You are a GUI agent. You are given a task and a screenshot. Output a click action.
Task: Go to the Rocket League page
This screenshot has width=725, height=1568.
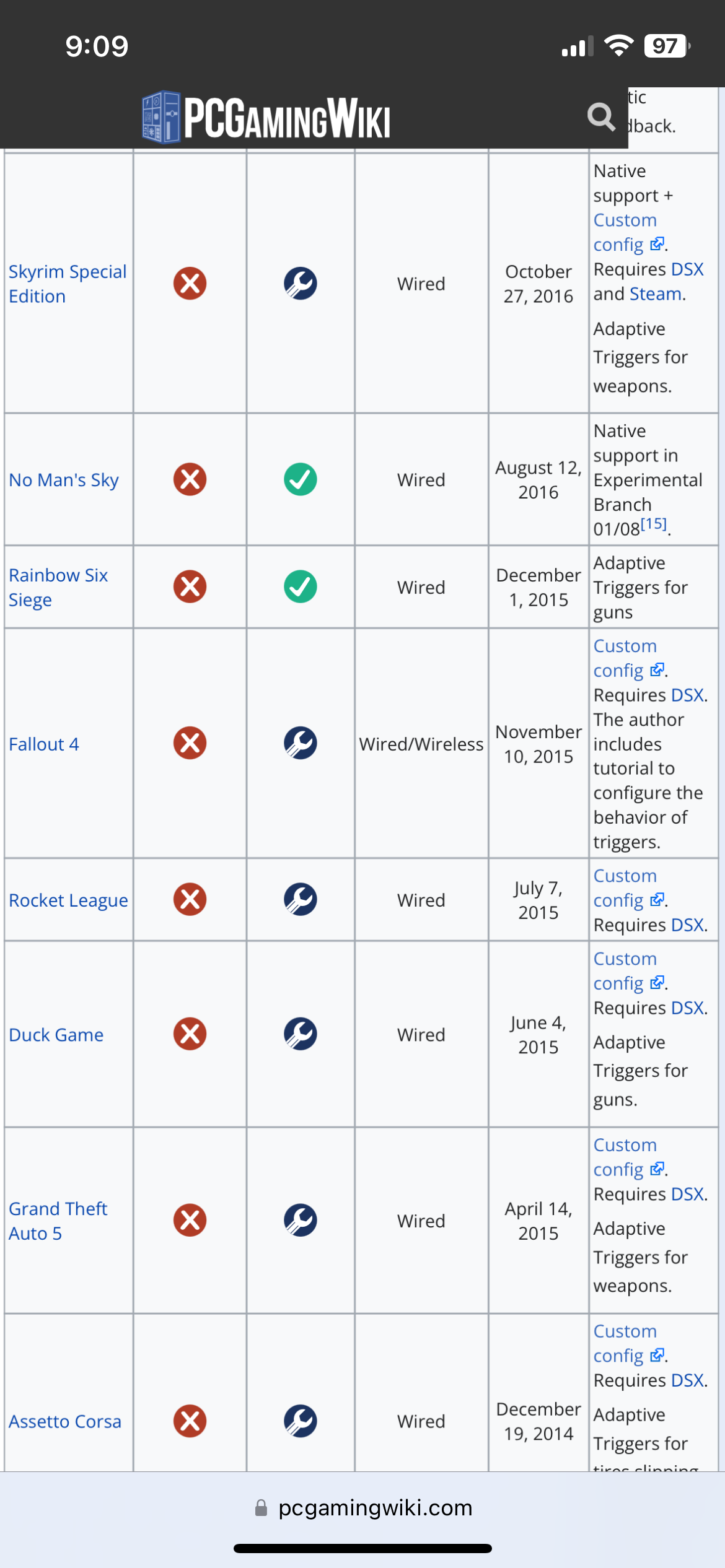68,900
